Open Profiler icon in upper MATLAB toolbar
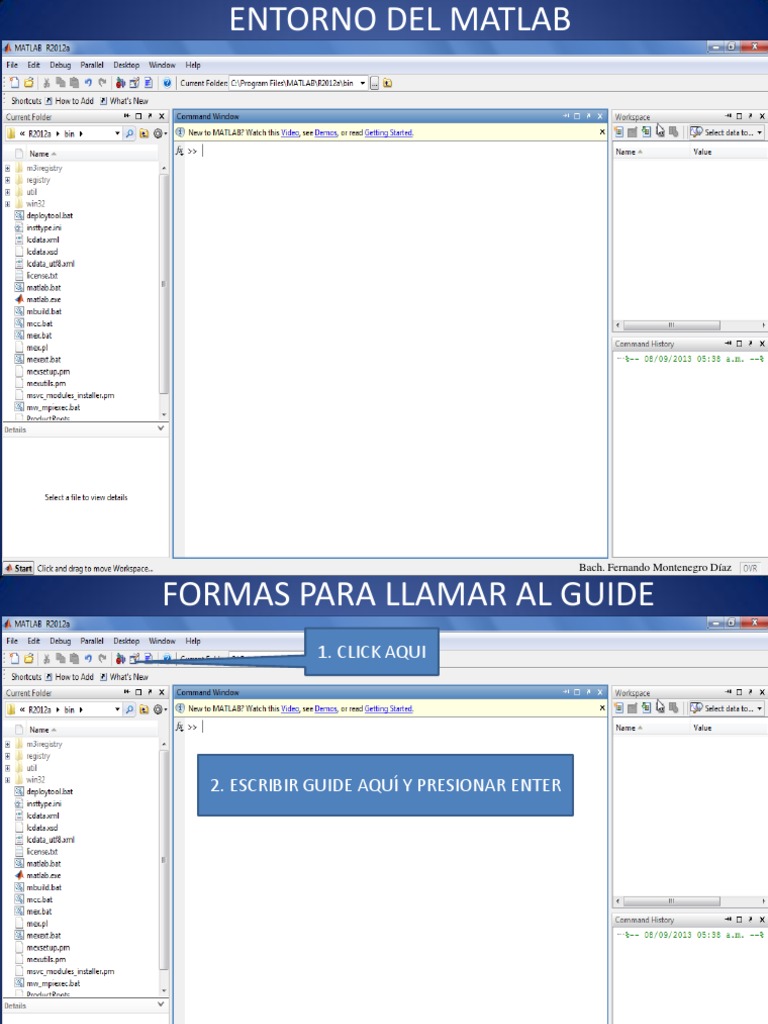Viewport: 768px width, 1024px height. (x=148, y=83)
